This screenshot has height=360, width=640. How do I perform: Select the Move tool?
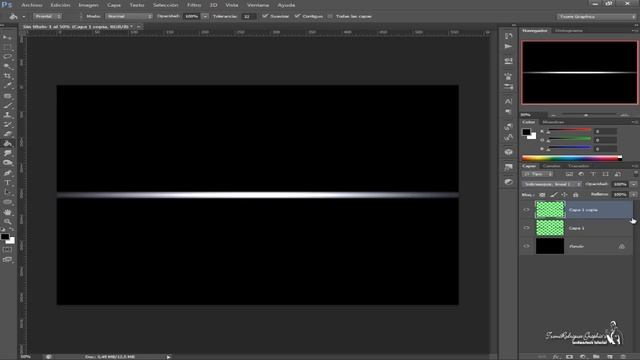pos(7,38)
